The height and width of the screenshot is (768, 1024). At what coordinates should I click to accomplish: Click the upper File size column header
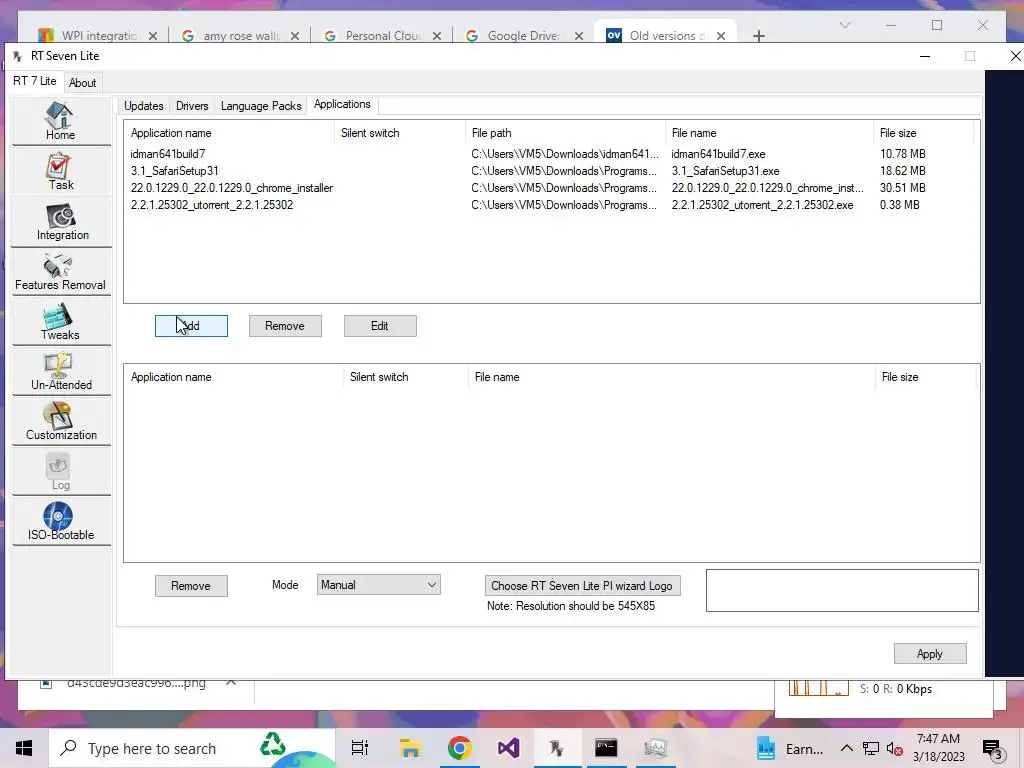click(x=923, y=133)
